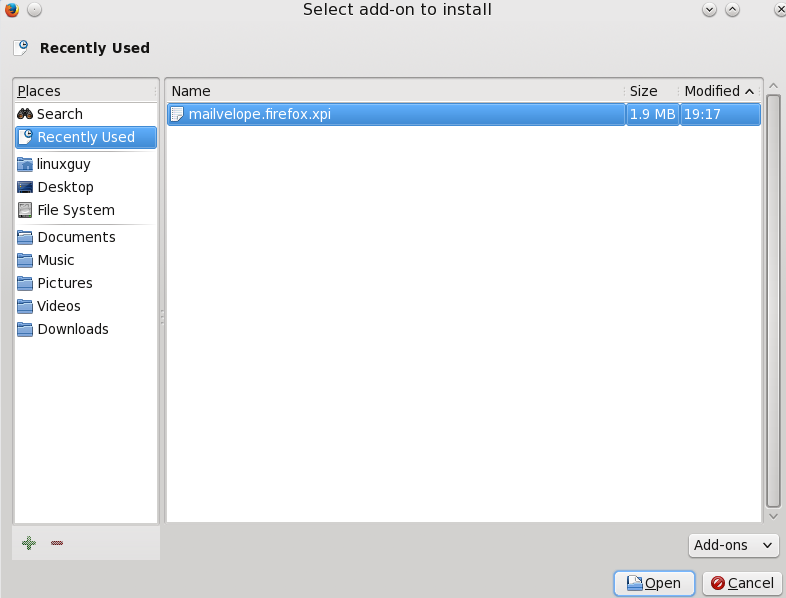Viewport: 786px width, 598px height.
Task: Remove bookmark with red minus icon
Action: coord(57,543)
